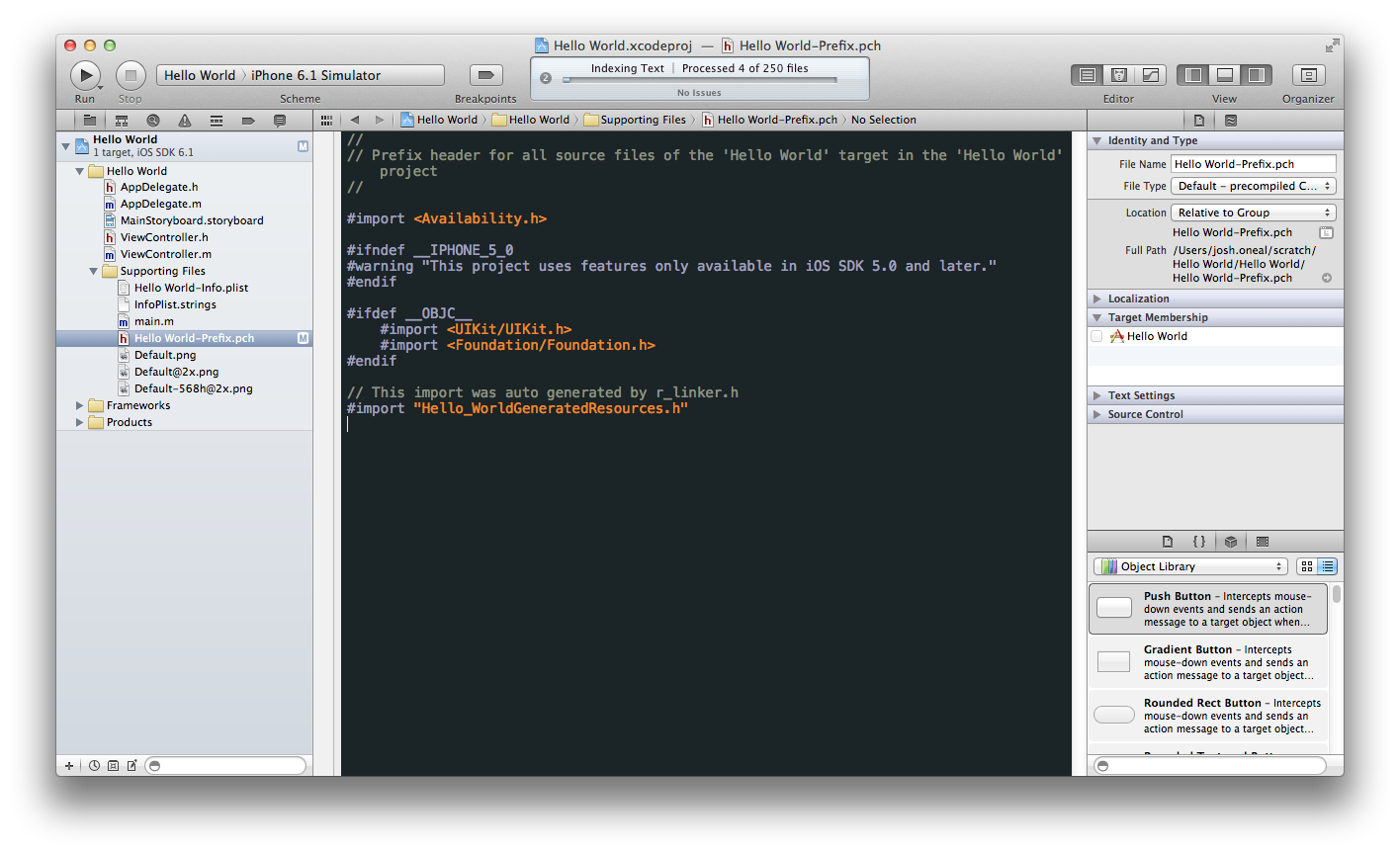This screenshot has width=1400, height=854.
Task: Switch to the breakpoint navigator icon
Action: pyautogui.click(x=247, y=121)
